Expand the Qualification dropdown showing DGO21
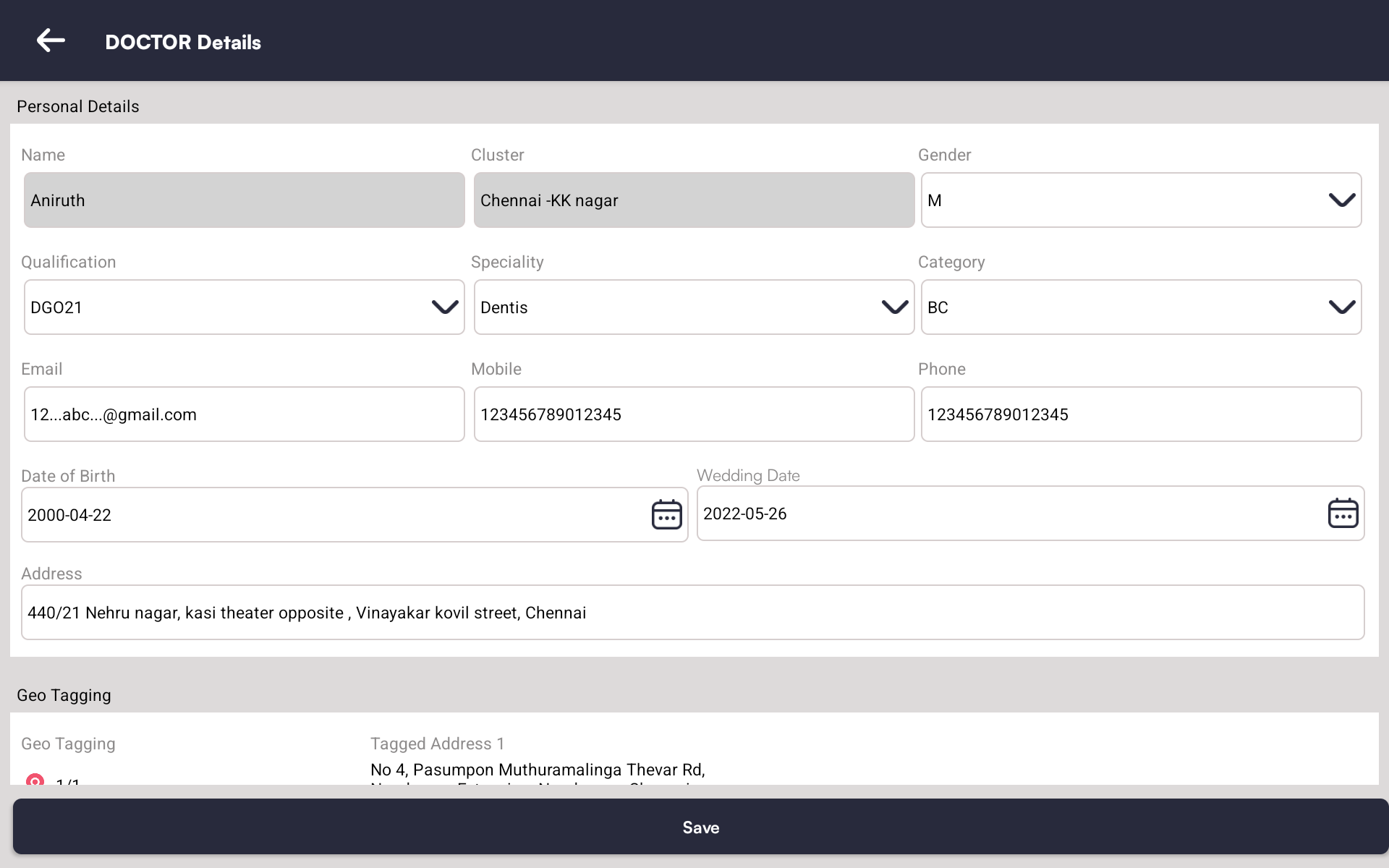The image size is (1389, 868). pos(443,307)
